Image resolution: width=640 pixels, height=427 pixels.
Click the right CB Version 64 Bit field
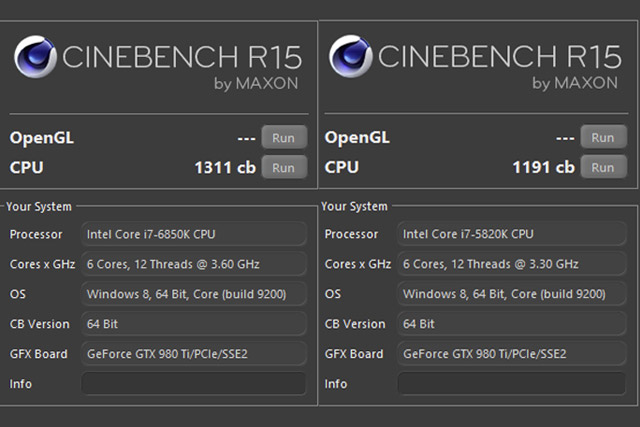510,324
